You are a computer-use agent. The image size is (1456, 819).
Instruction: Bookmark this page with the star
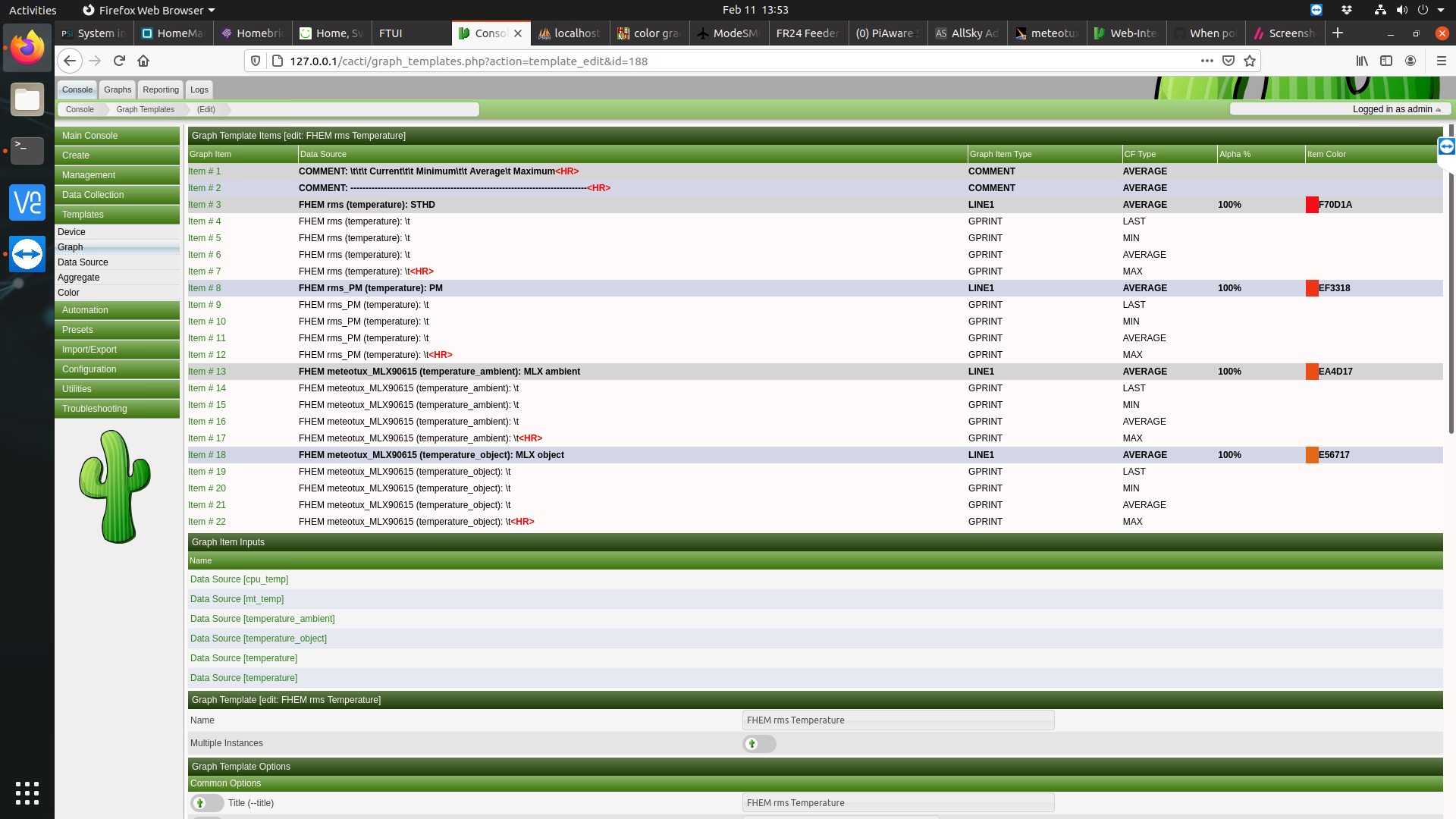(x=1250, y=61)
